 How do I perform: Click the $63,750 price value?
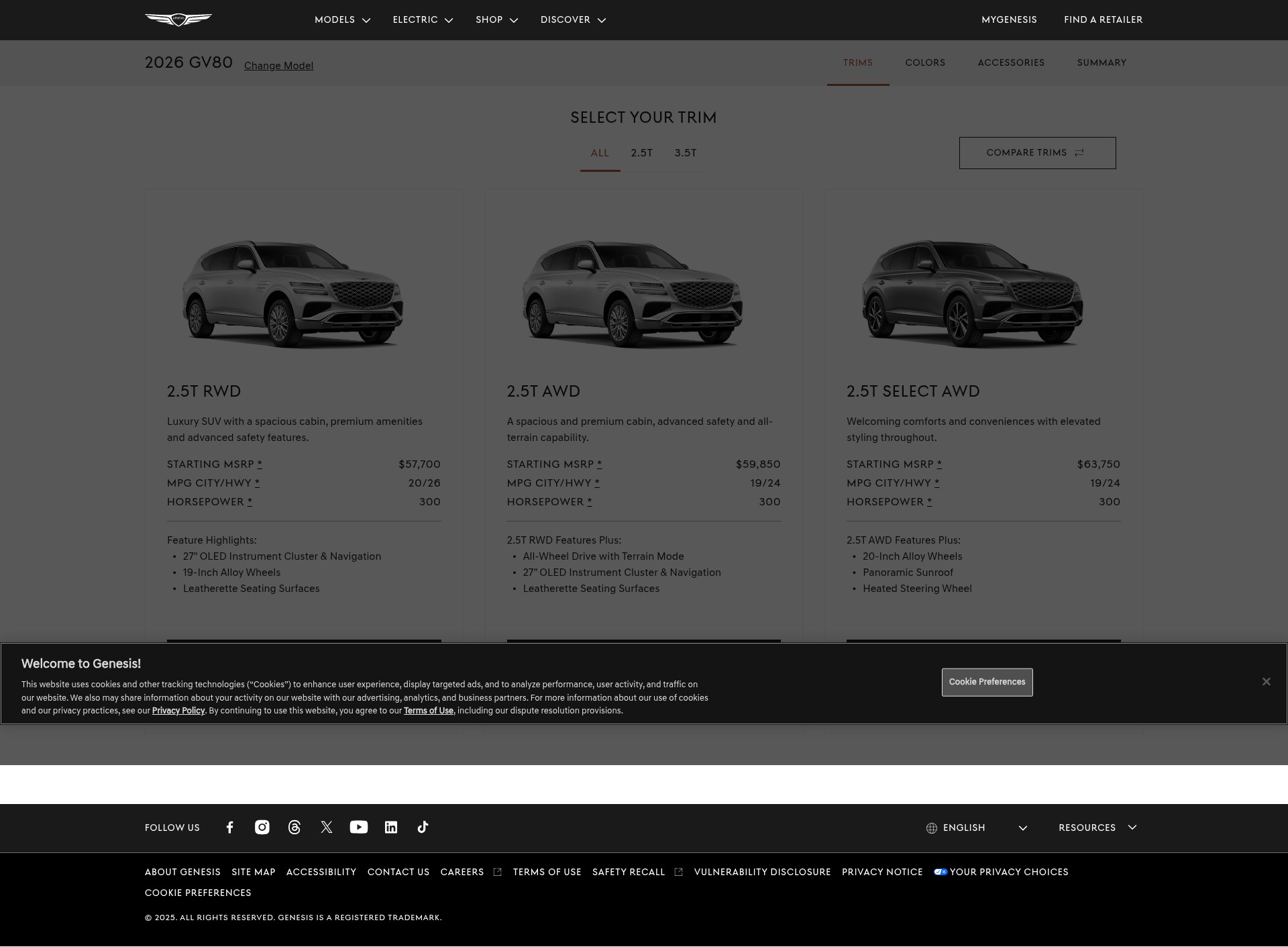[x=1099, y=464]
